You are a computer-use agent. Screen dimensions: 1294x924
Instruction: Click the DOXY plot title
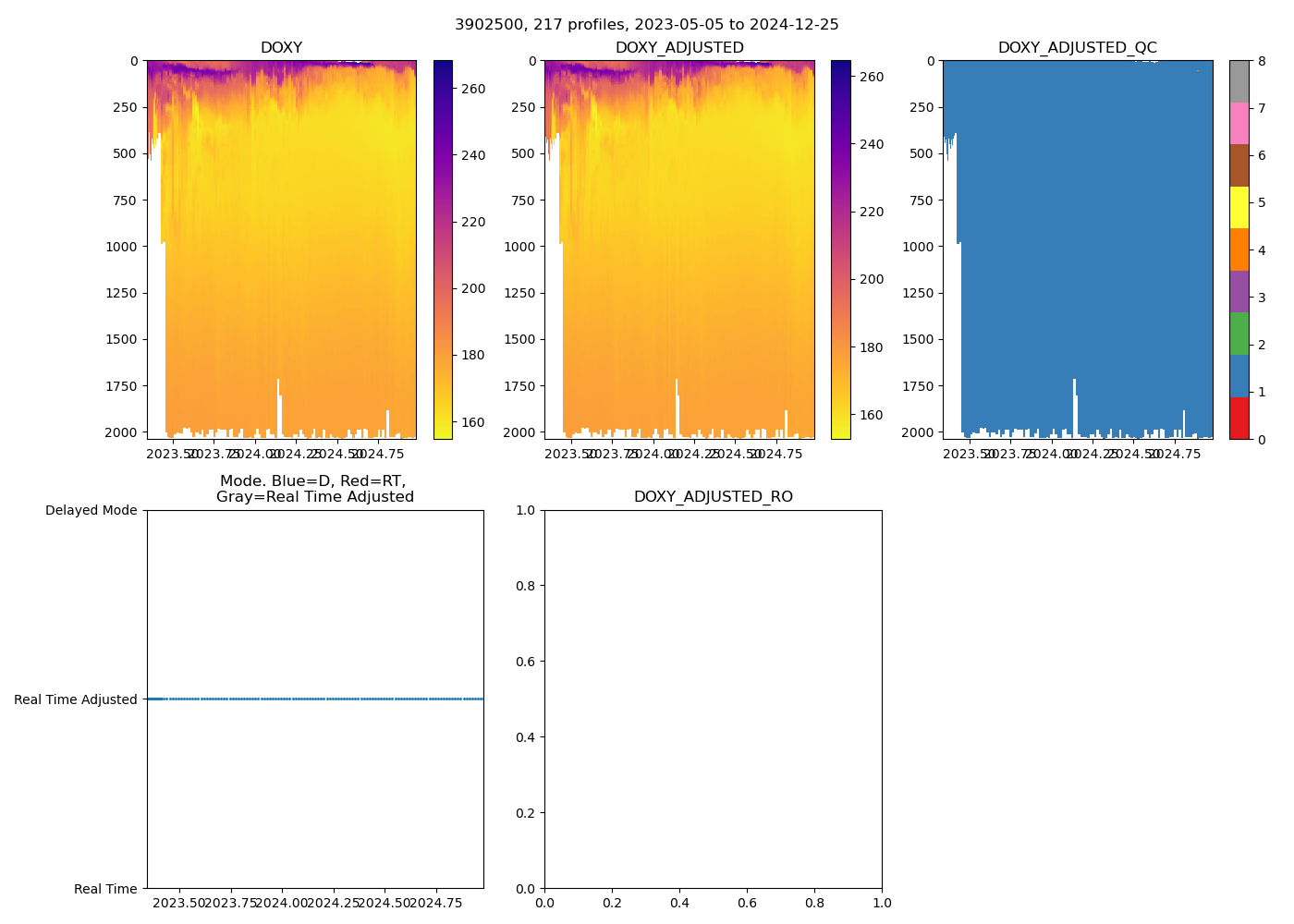pos(281,48)
